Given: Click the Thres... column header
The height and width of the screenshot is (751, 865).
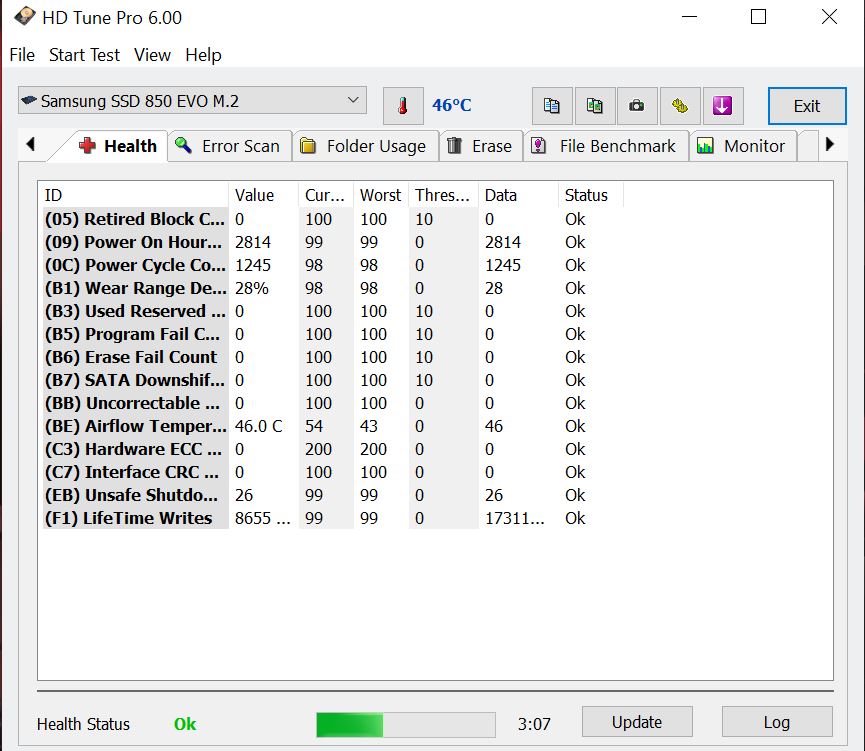Looking at the screenshot, I should (x=443, y=195).
